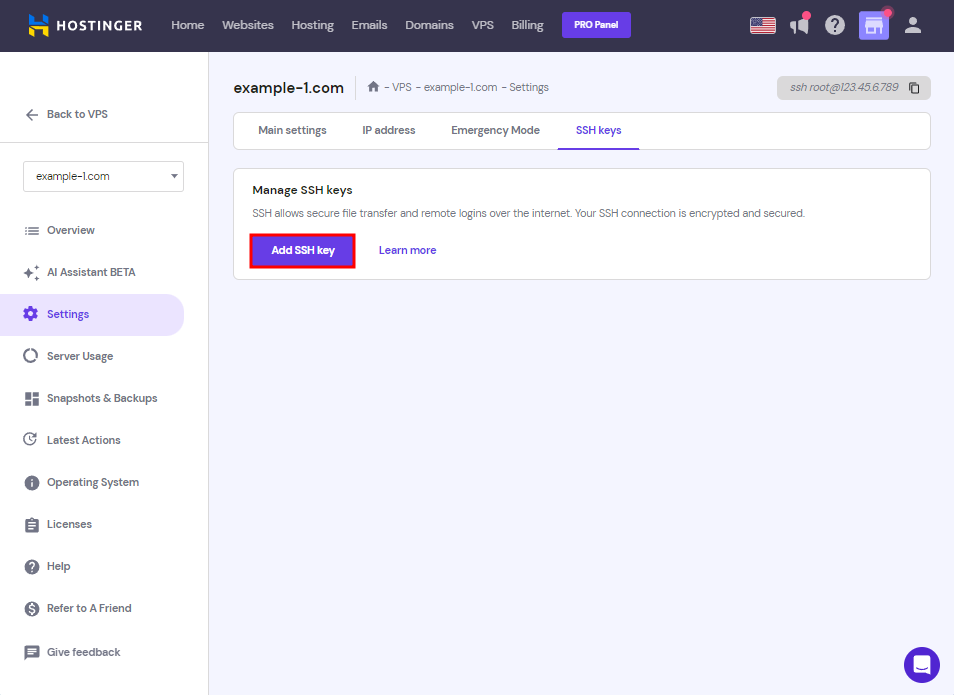Follow the Learn more link

click(407, 250)
